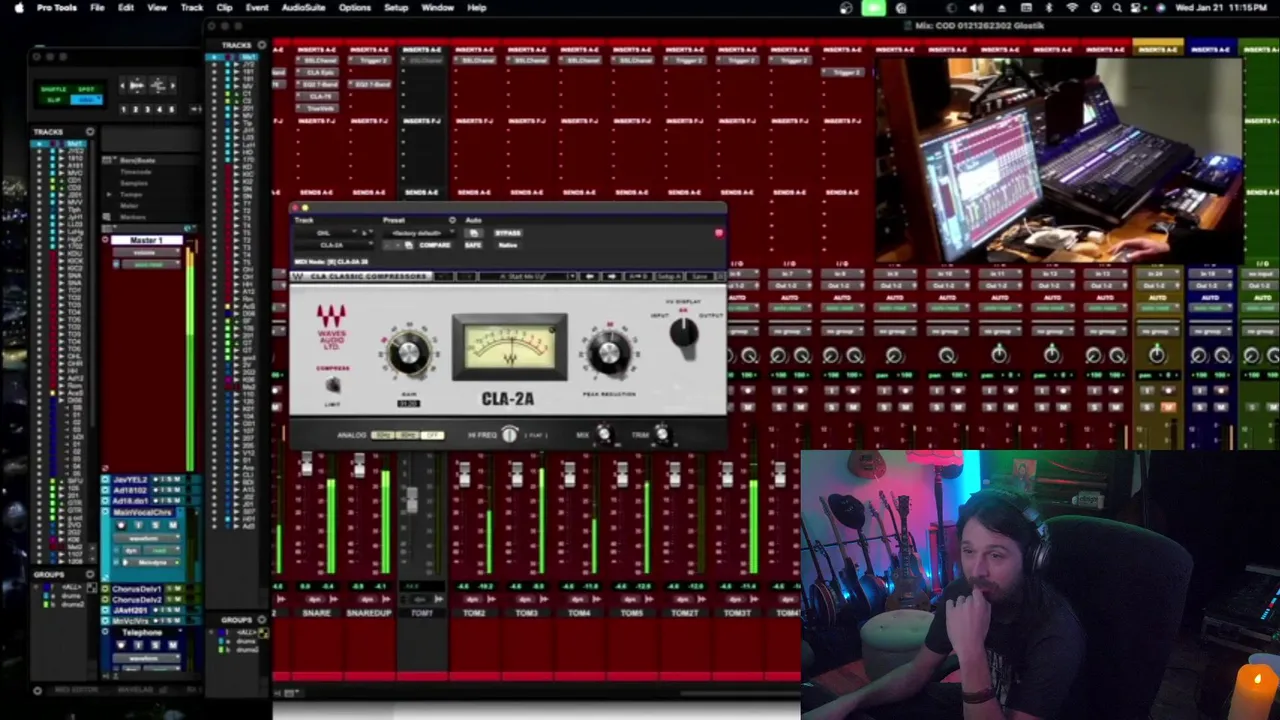This screenshot has height=720, width=1280.
Task: Select zoom preset 3
Action: [147, 109]
